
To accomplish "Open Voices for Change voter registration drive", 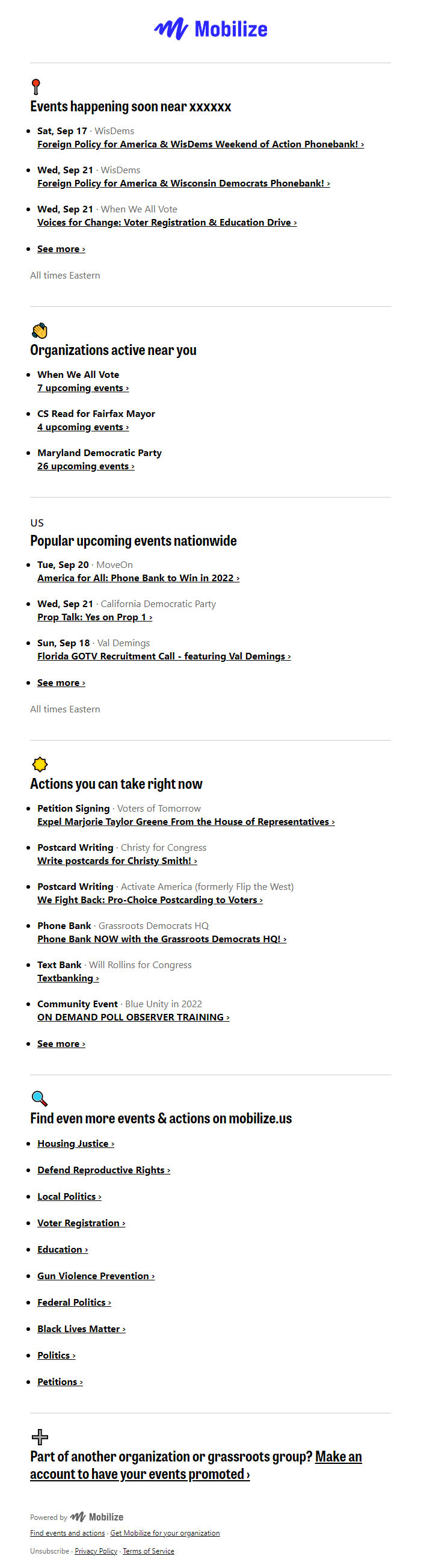I will click(167, 222).
